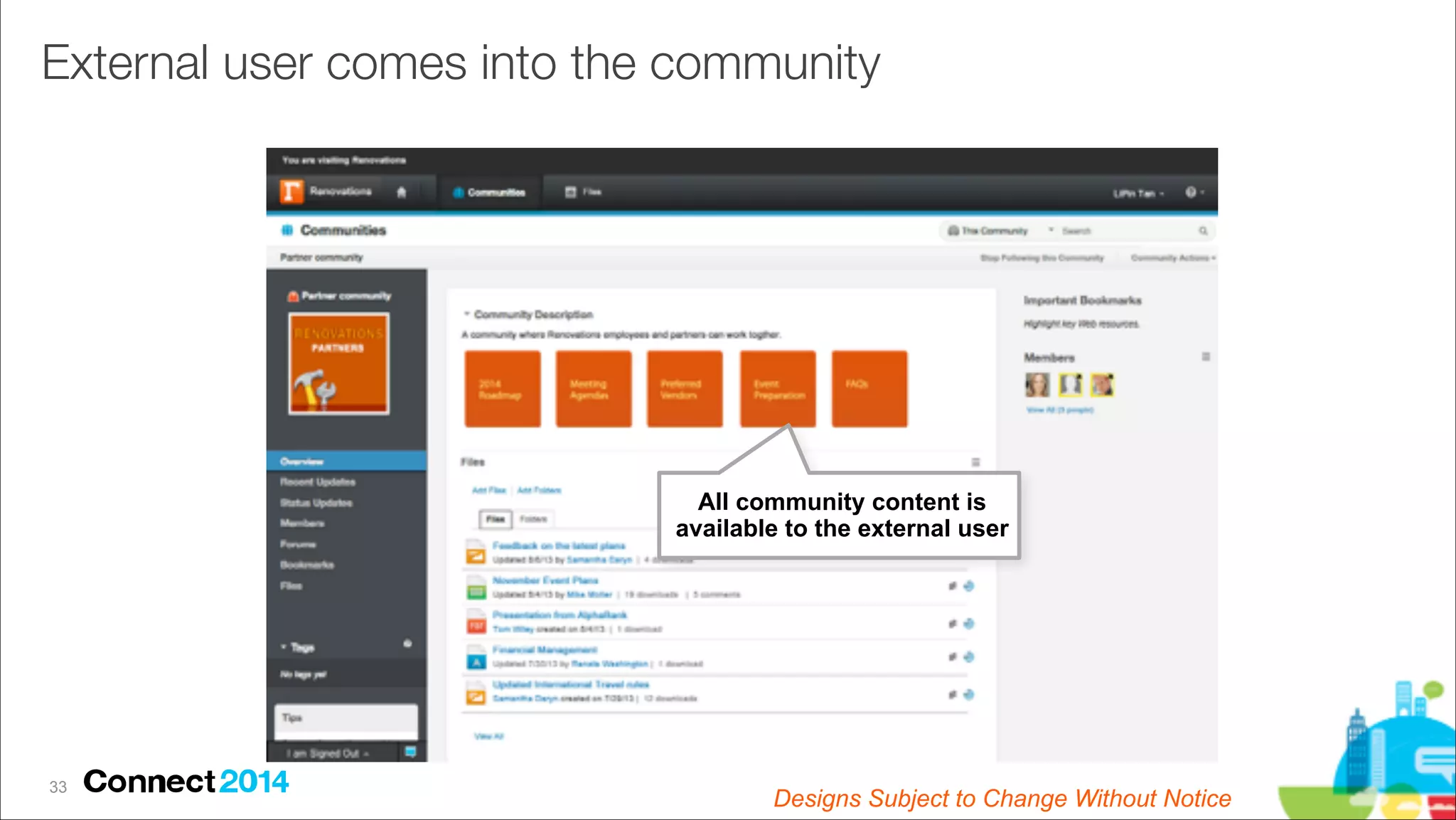The height and width of the screenshot is (820, 1456).
Task: Pin the Financial Management file
Action: (x=952, y=656)
